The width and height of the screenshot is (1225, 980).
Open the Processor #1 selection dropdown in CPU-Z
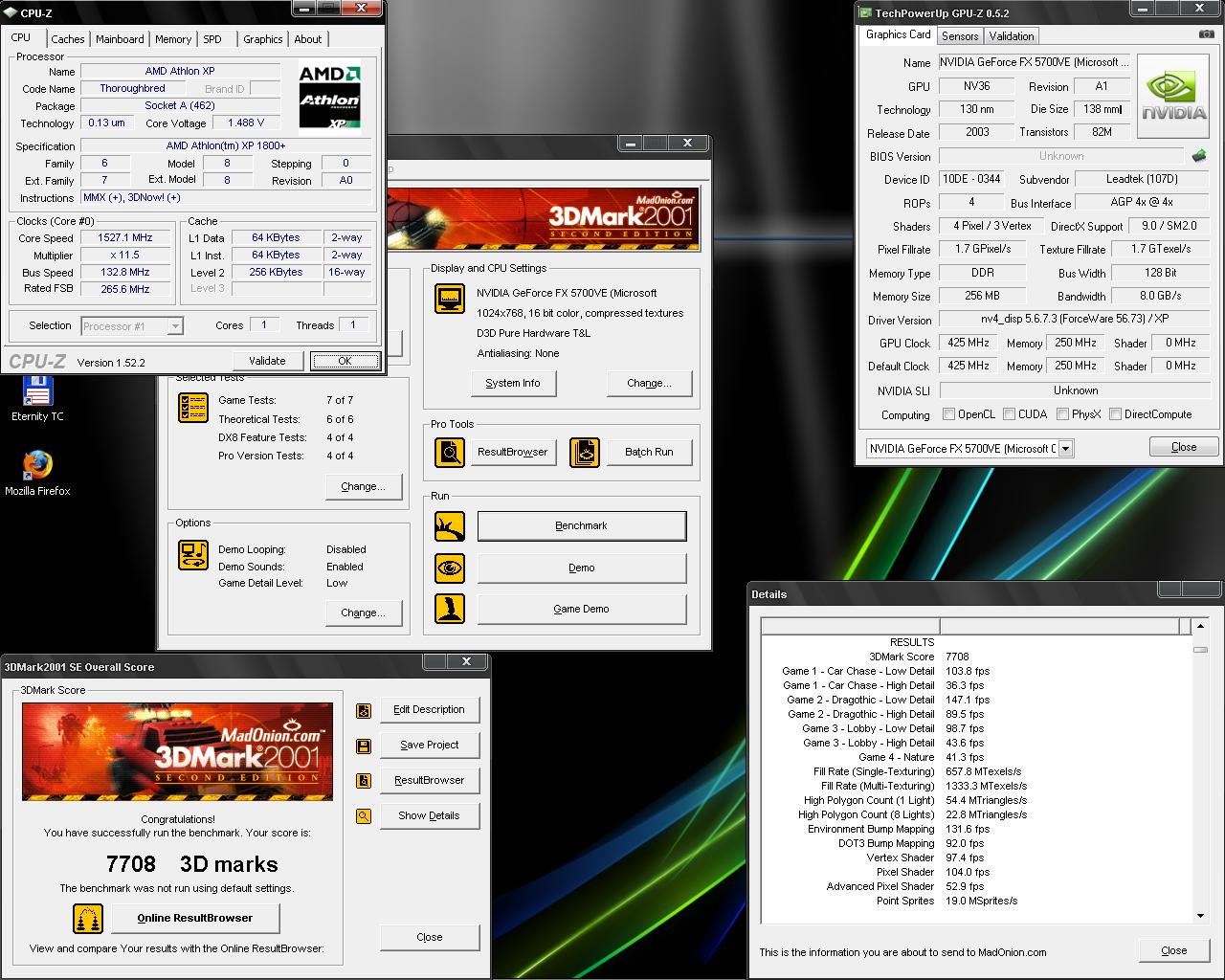tap(175, 326)
